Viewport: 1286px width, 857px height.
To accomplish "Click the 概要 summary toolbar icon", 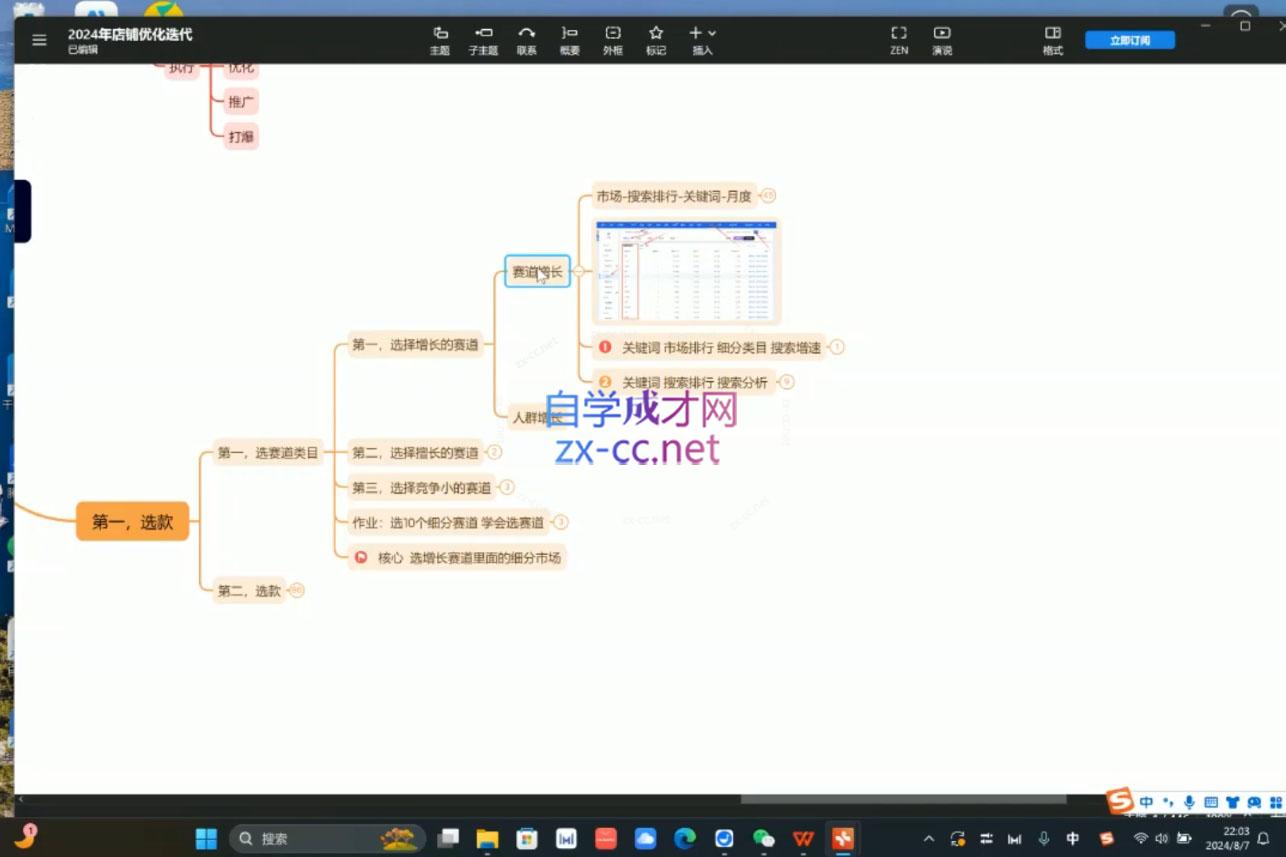I will click(x=570, y=40).
